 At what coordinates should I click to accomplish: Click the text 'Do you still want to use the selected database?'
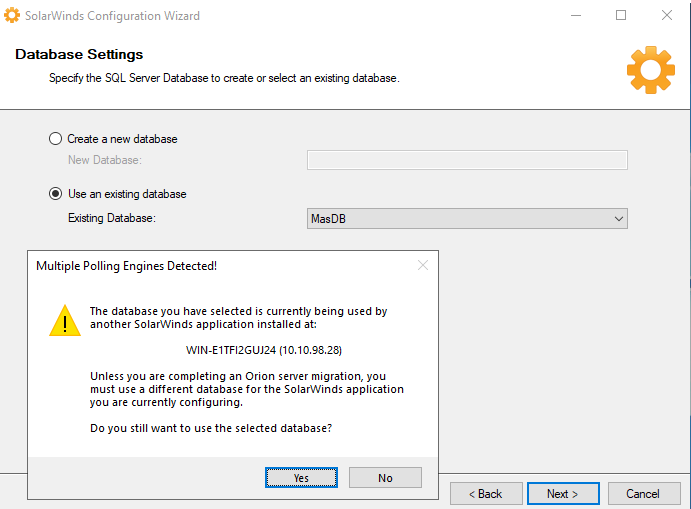pos(211,428)
